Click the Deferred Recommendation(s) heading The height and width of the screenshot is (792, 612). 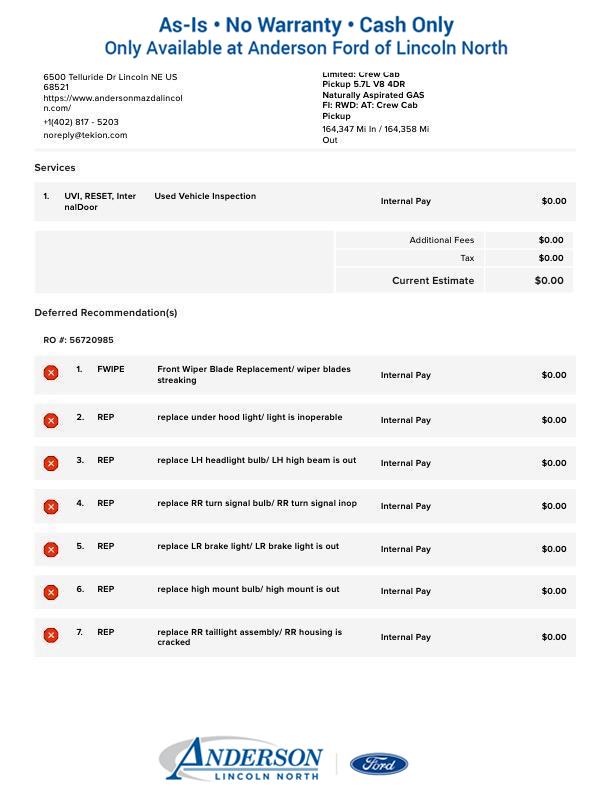[106, 313]
